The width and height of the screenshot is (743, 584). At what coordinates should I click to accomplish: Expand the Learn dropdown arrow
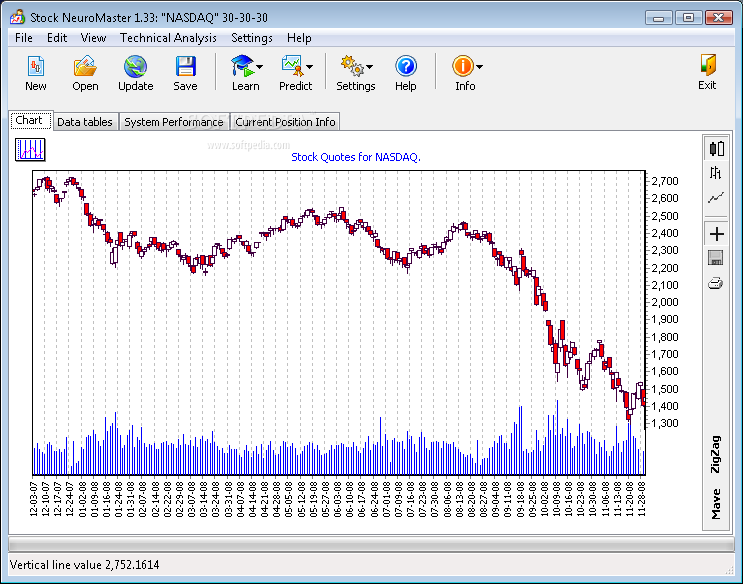tap(259, 67)
